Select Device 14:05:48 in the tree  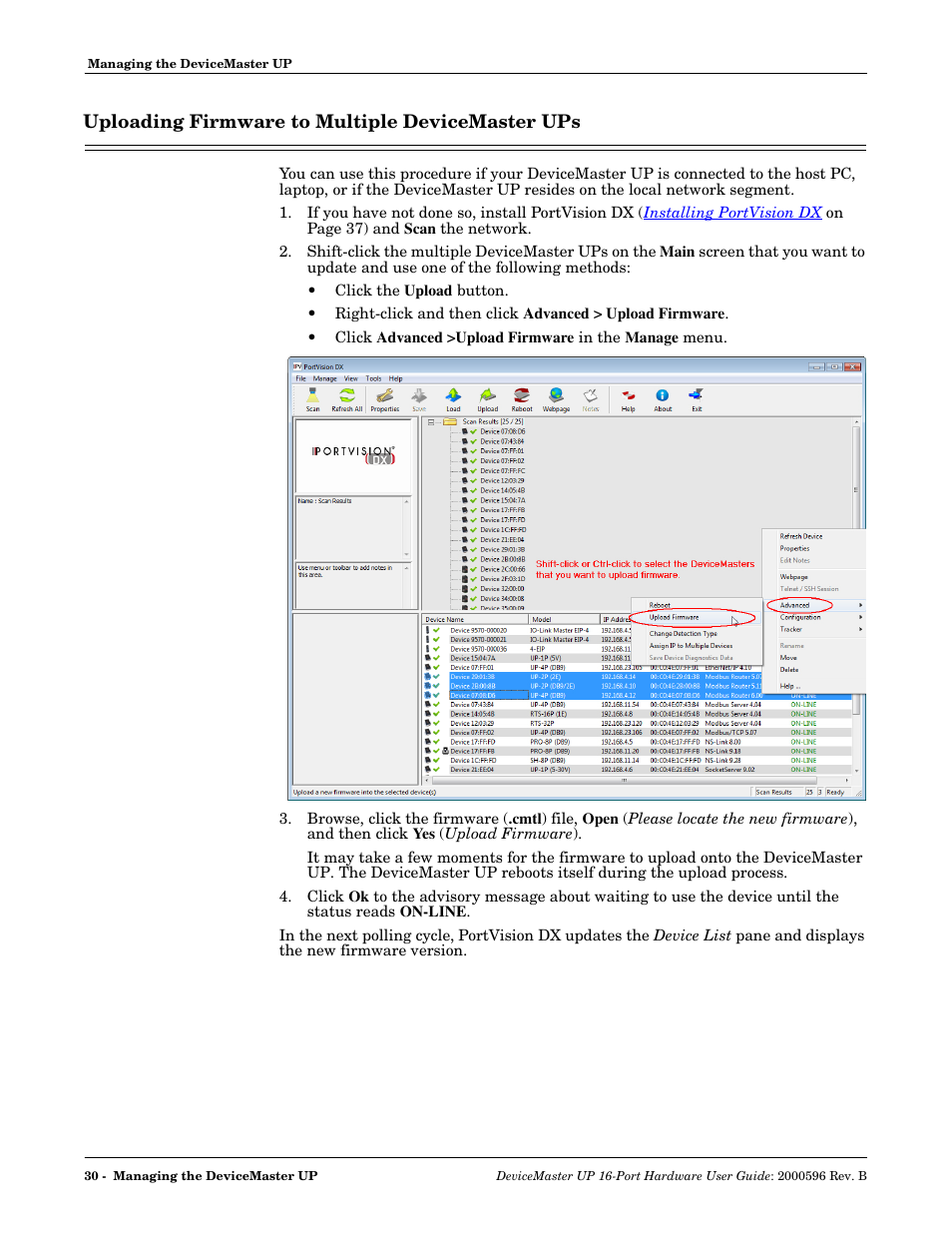coord(502,490)
